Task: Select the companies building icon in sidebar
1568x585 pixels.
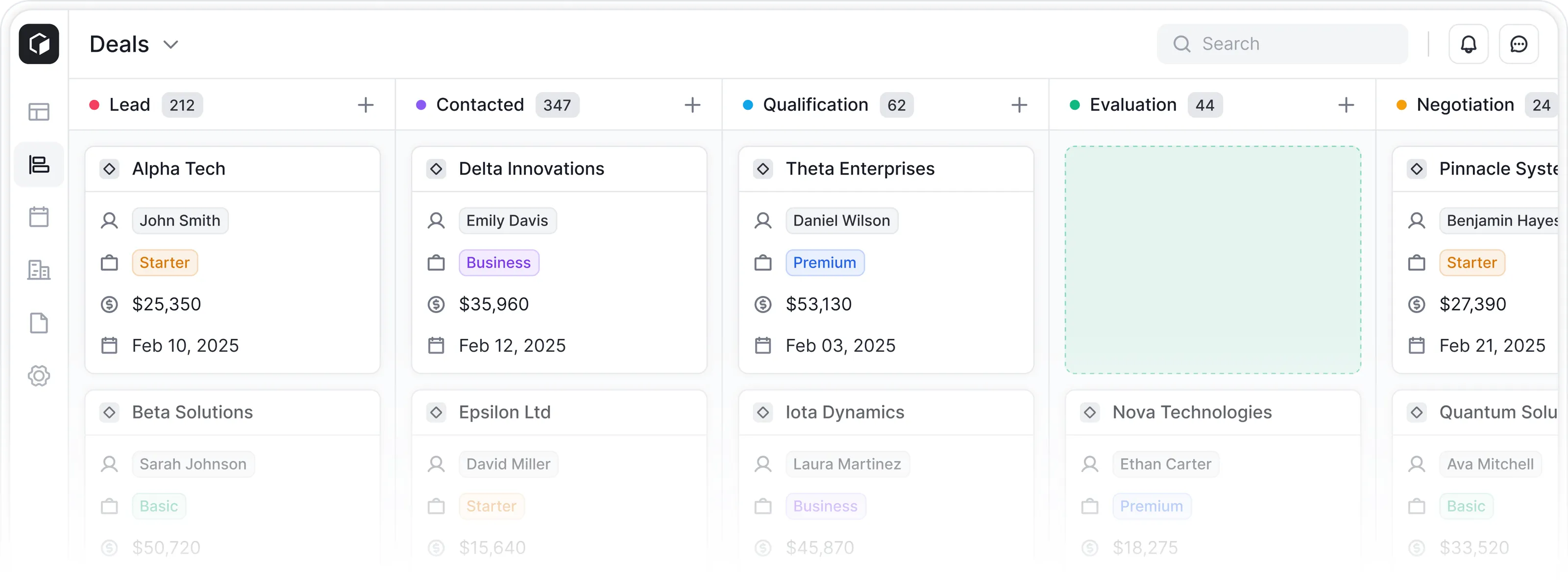Action: (39, 270)
